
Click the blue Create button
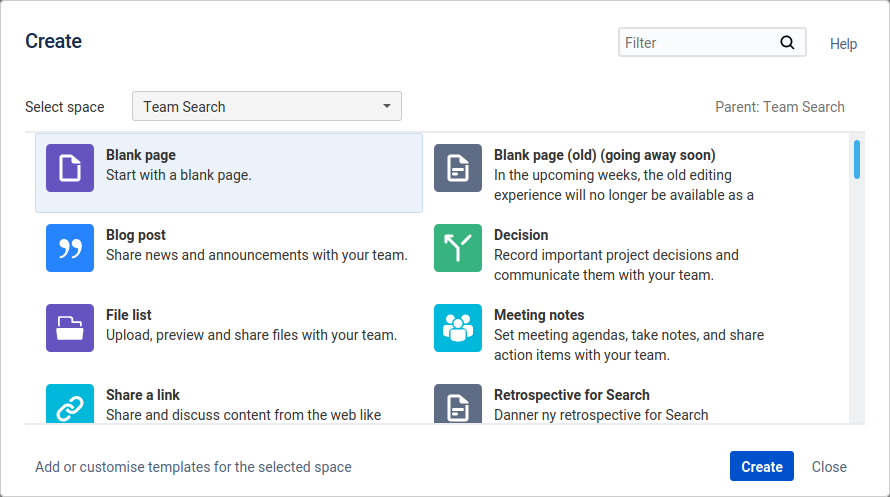[762, 466]
